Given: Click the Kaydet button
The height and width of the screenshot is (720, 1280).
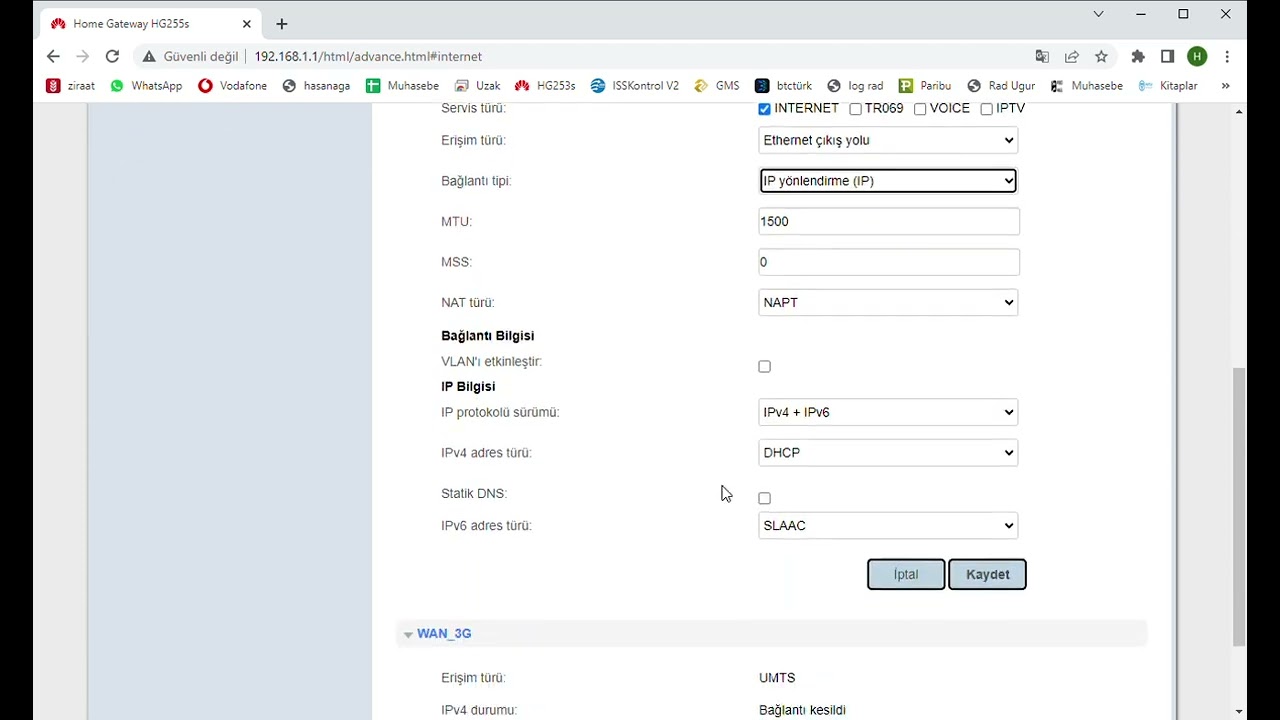Looking at the screenshot, I should pyautogui.click(x=987, y=574).
